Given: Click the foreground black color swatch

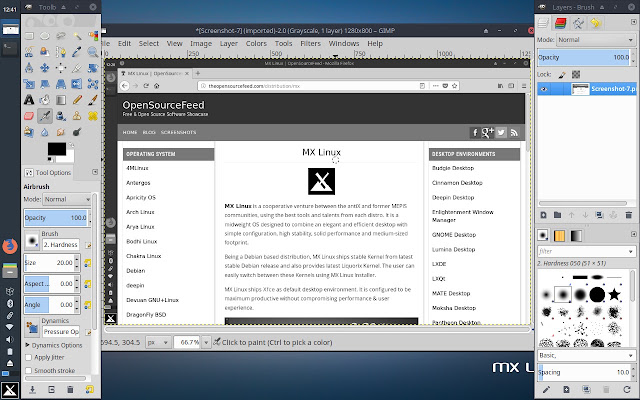Looking at the screenshot, I should pyautogui.click(x=56, y=149).
